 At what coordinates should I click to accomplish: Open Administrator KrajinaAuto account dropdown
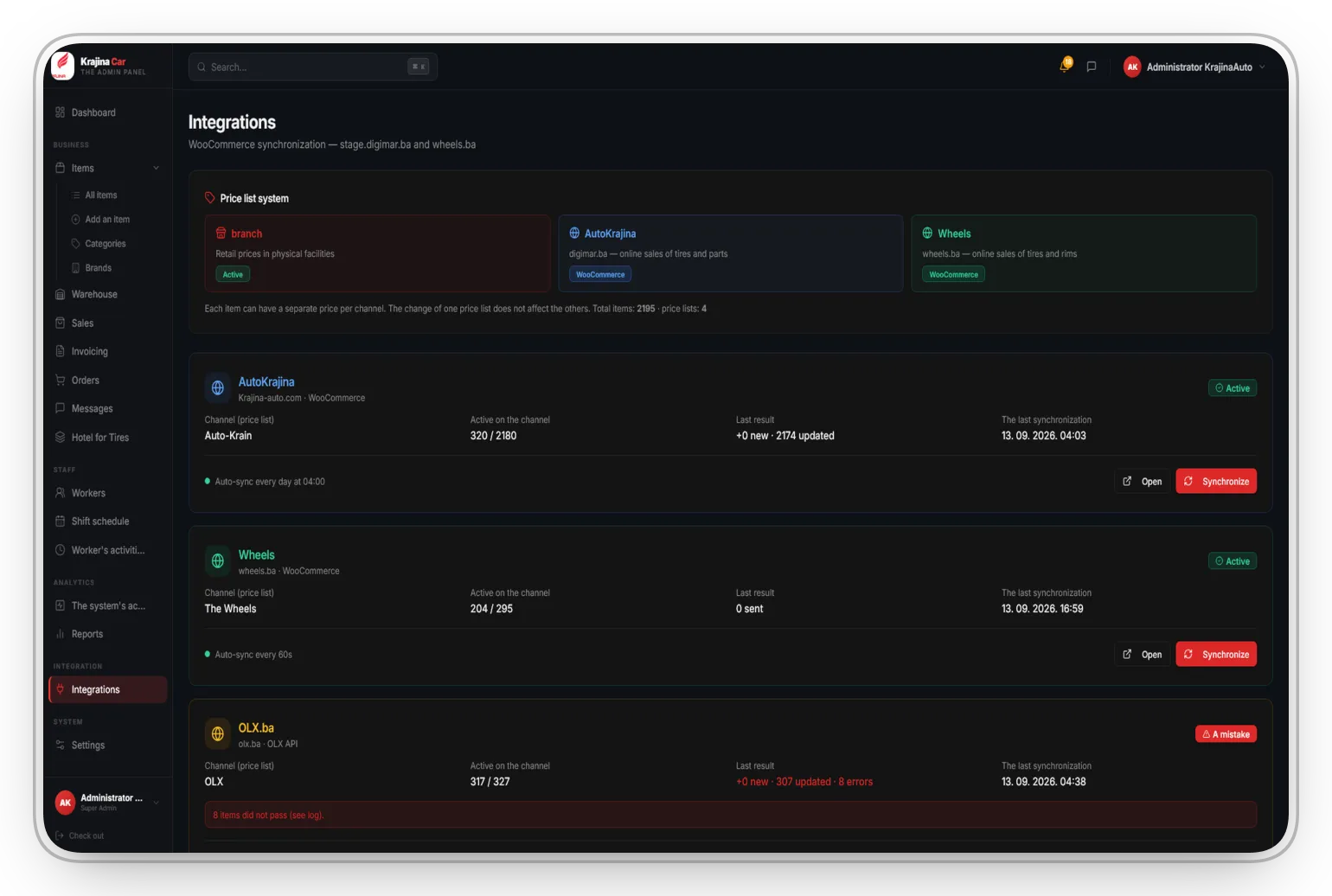click(x=1194, y=67)
